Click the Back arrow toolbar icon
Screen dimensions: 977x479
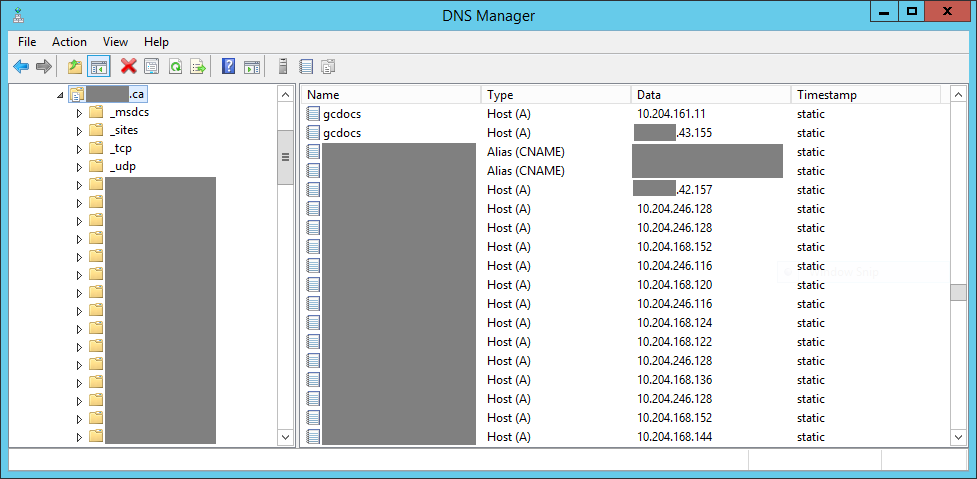(x=20, y=67)
